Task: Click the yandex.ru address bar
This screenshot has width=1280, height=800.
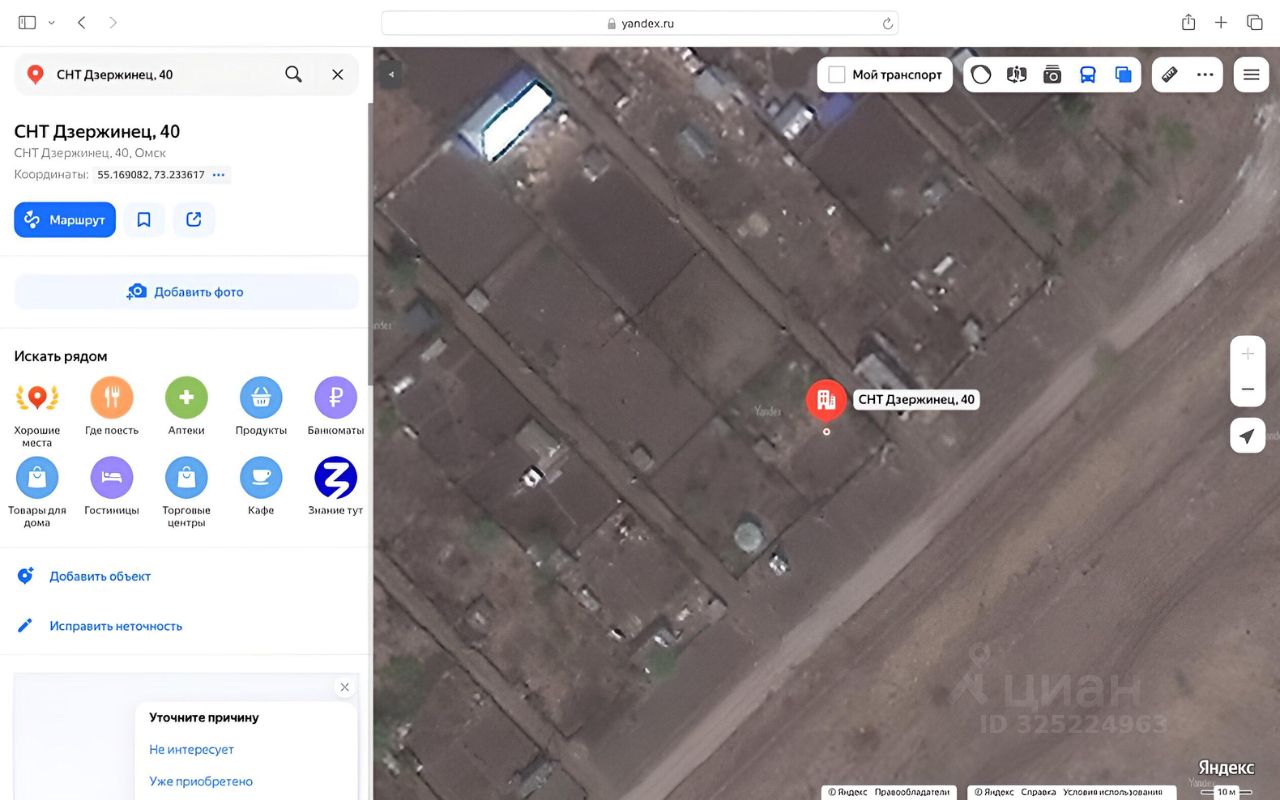Action: point(640,23)
